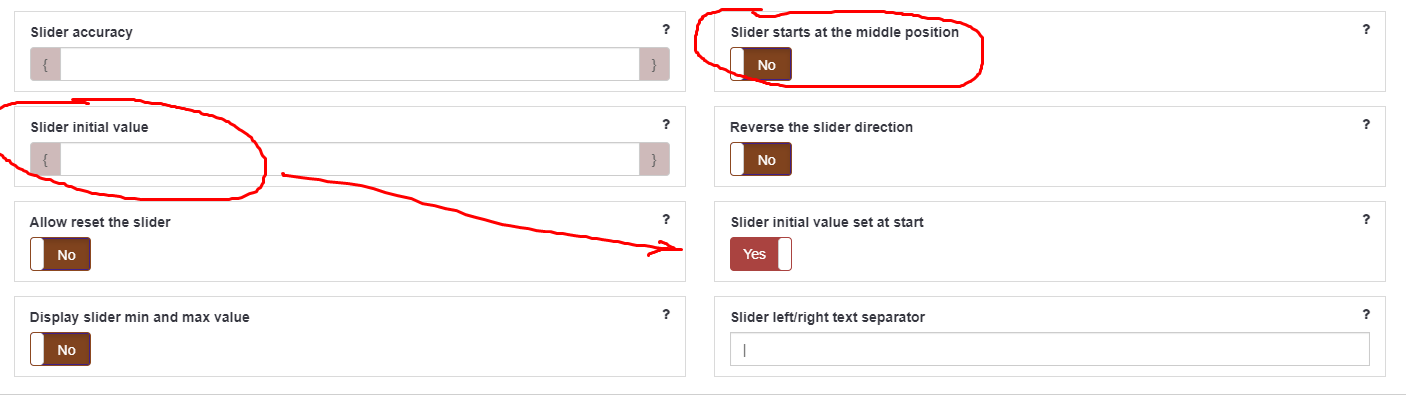Open help for Slider initial value set at start

[1366, 220]
